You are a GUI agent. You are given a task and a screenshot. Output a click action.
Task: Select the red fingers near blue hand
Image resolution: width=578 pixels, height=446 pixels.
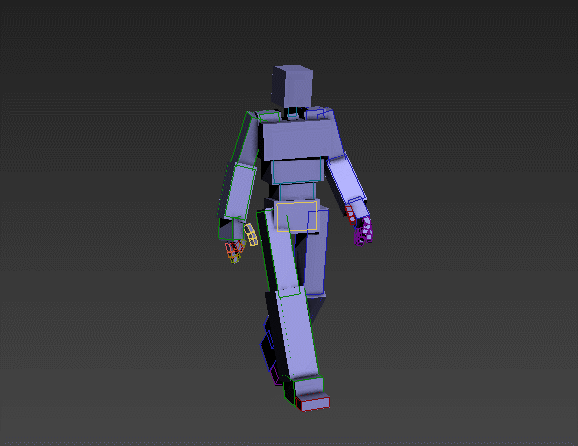350,215
